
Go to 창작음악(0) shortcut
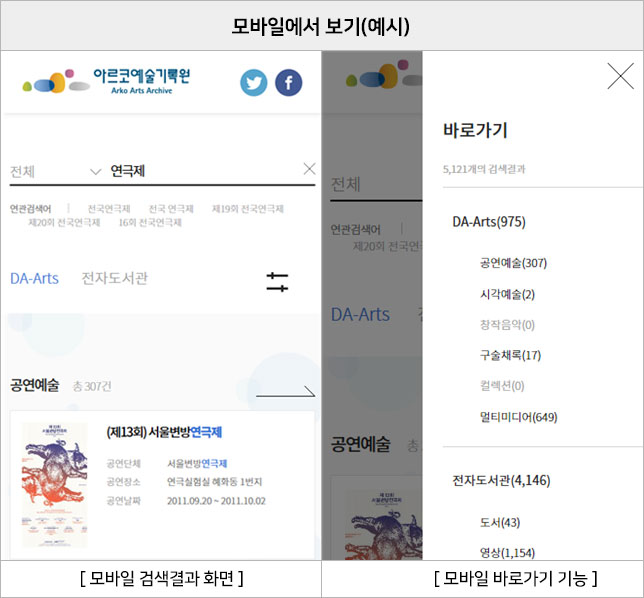(507, 325)
